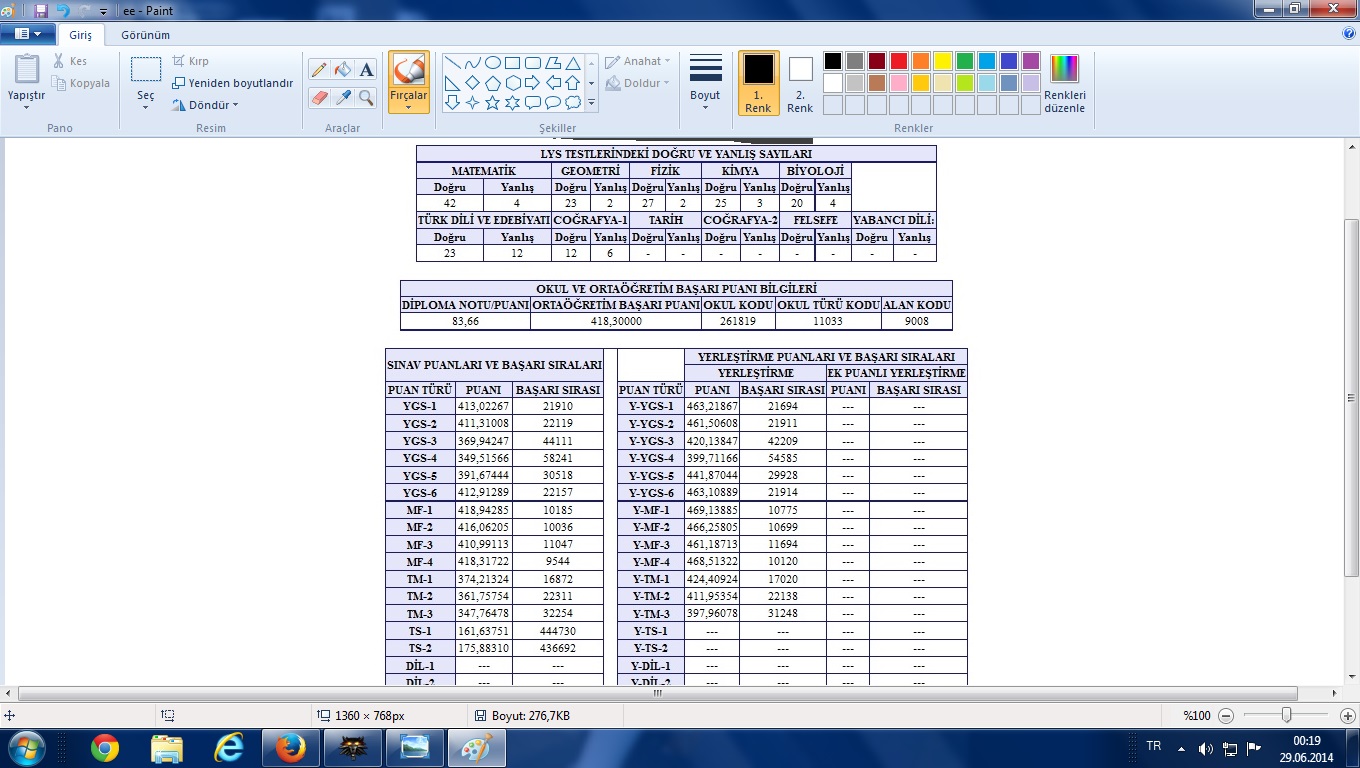Screen dimensions: 1360x768
Task: Activate the 2. Renk color selector
Action: [x=800, y=83]
